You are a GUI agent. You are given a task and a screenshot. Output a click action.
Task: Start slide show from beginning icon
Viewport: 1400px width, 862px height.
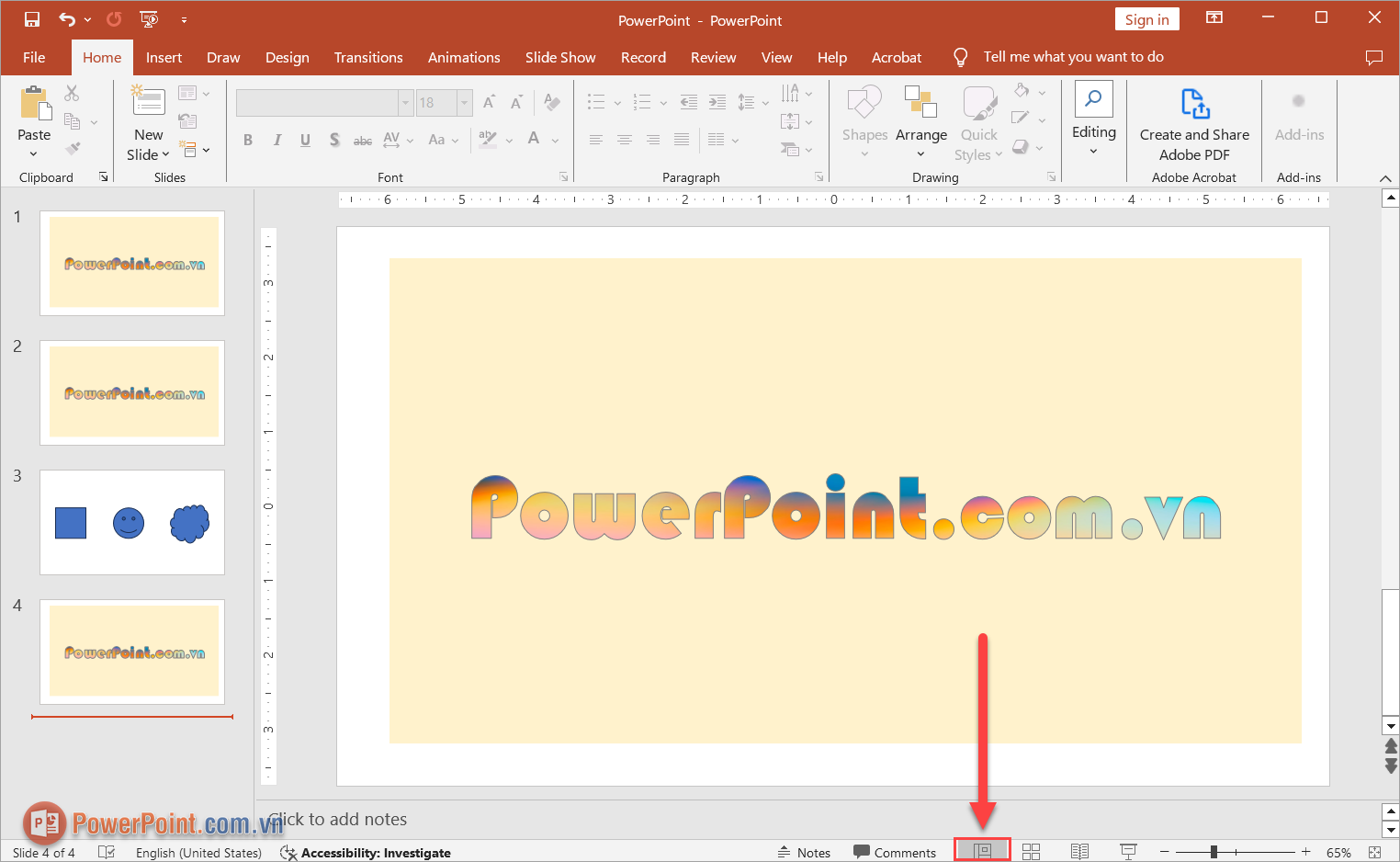coord(149,19)
